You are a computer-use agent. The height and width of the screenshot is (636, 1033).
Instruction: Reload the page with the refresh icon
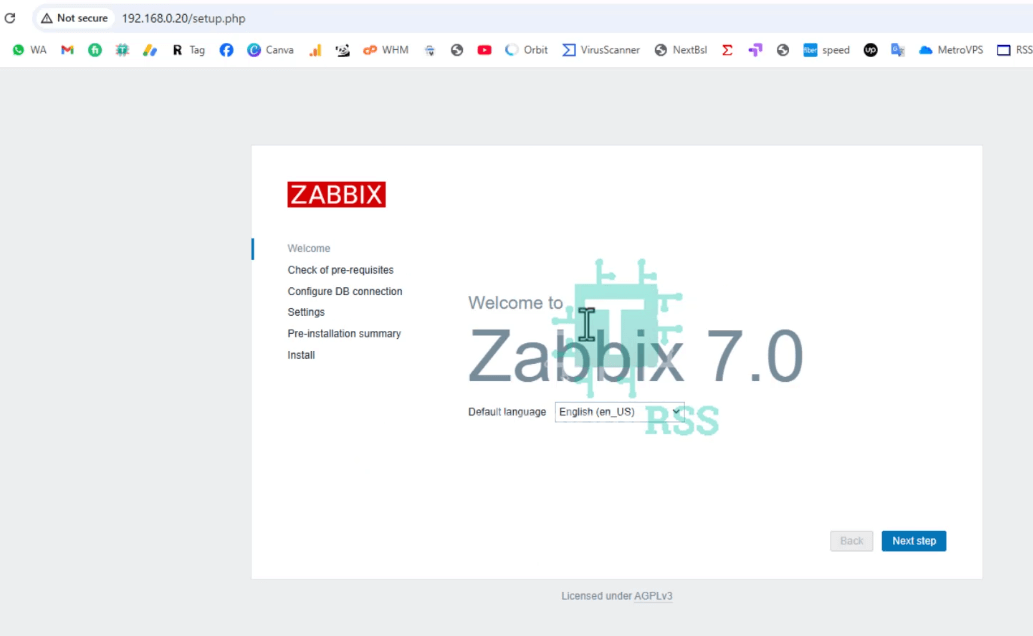click(x=10, y=18)
